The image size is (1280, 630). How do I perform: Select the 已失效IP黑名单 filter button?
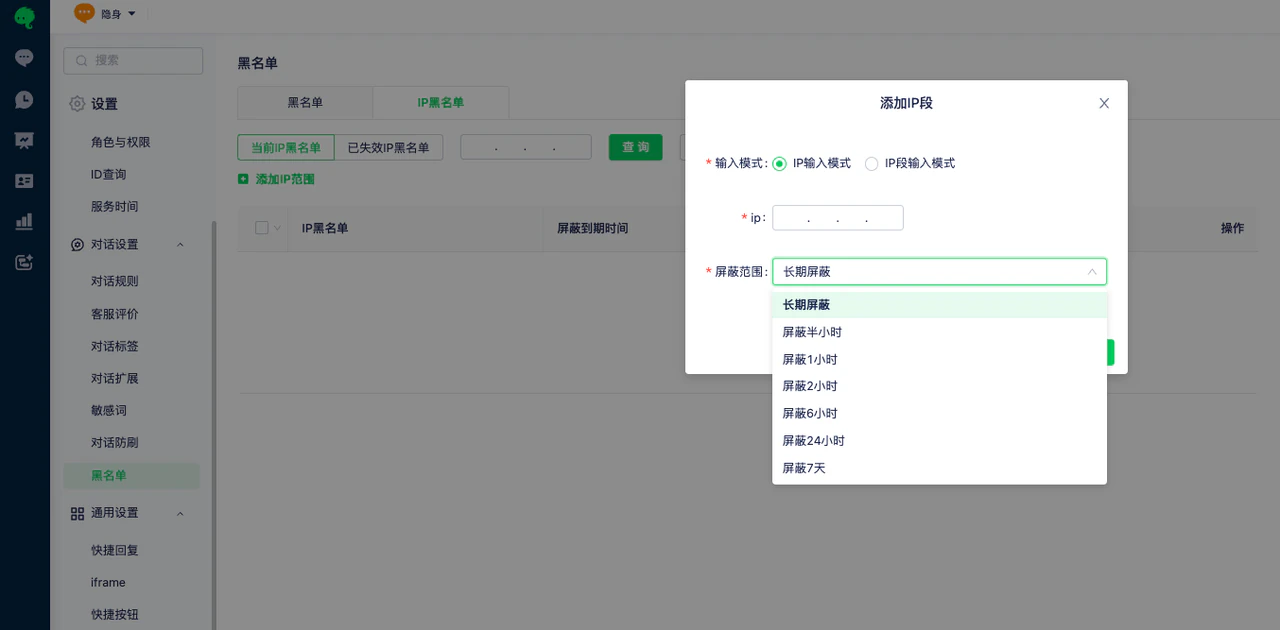[388, 147]
